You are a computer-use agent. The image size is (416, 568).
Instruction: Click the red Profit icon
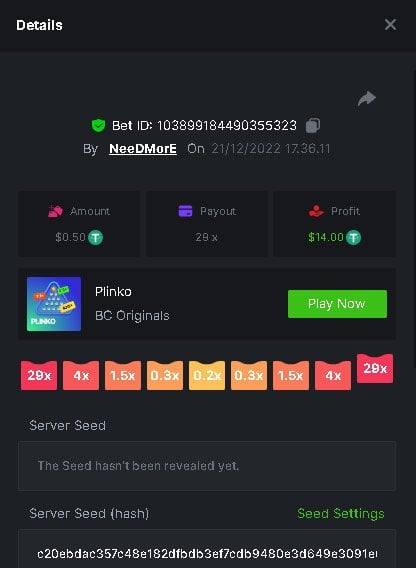316,211
